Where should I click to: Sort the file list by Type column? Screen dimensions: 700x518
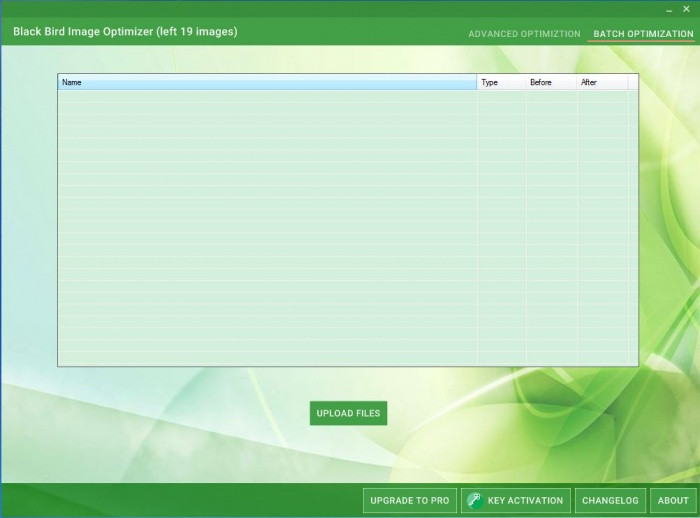(x=501, y=82)
